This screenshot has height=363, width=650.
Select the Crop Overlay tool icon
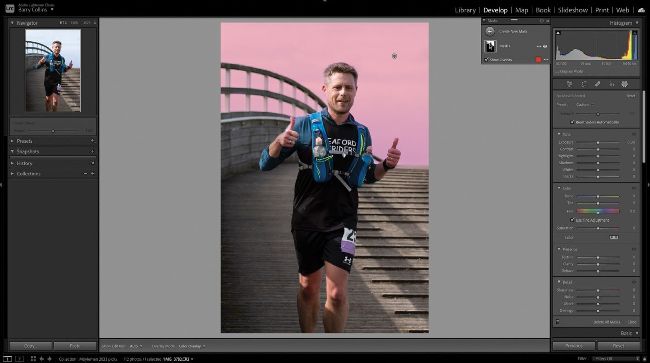pos(584,84)
